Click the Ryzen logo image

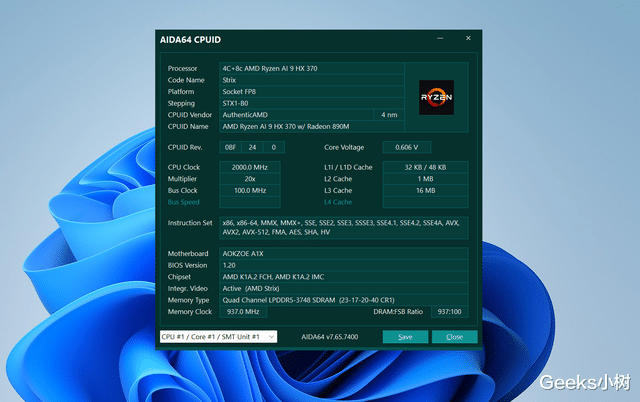click(436, 97)
